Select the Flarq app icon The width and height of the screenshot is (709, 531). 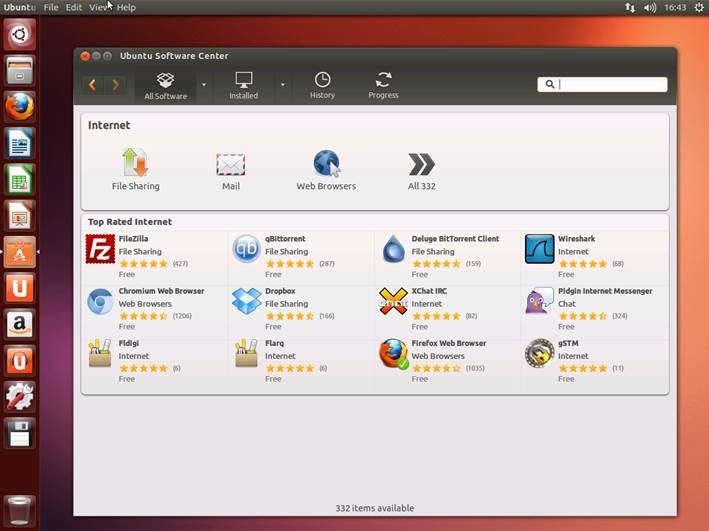[x=246, y=353]
